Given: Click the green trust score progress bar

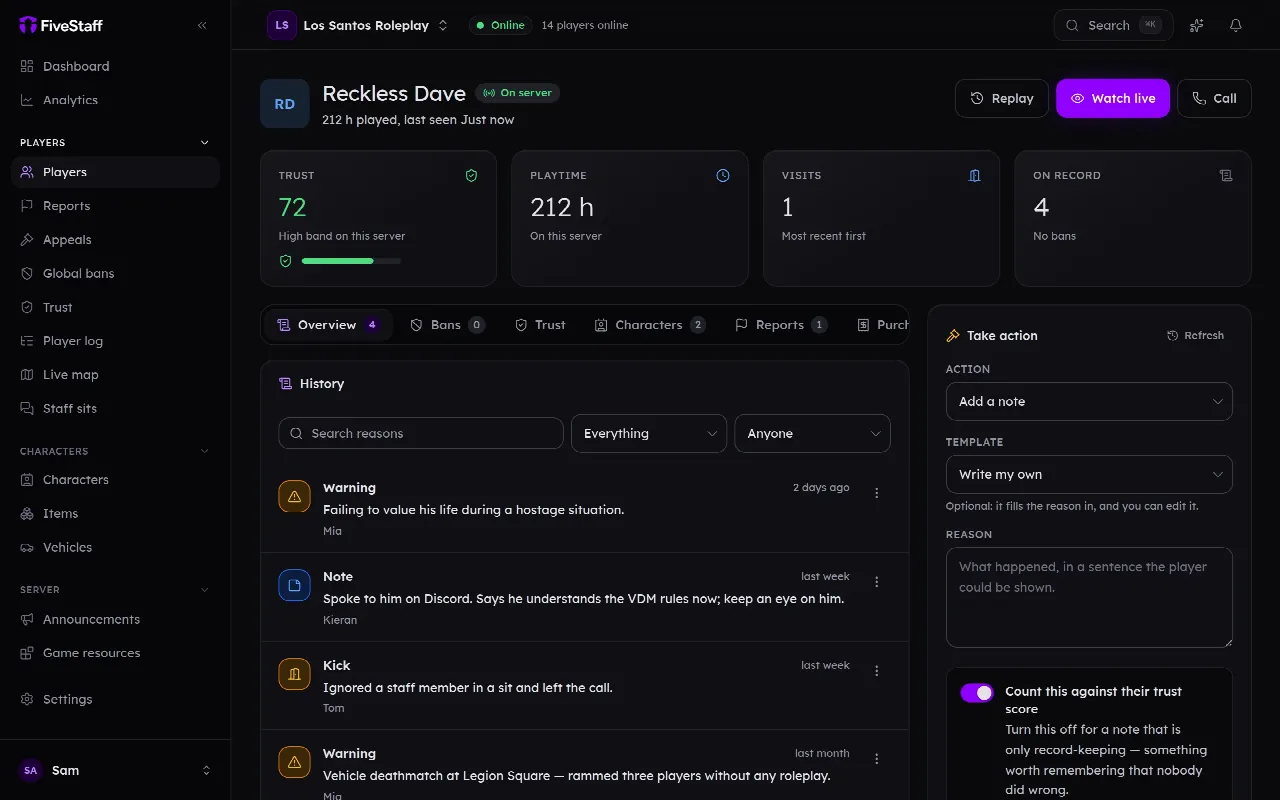Looking at the screenshot, I should 351,261.
